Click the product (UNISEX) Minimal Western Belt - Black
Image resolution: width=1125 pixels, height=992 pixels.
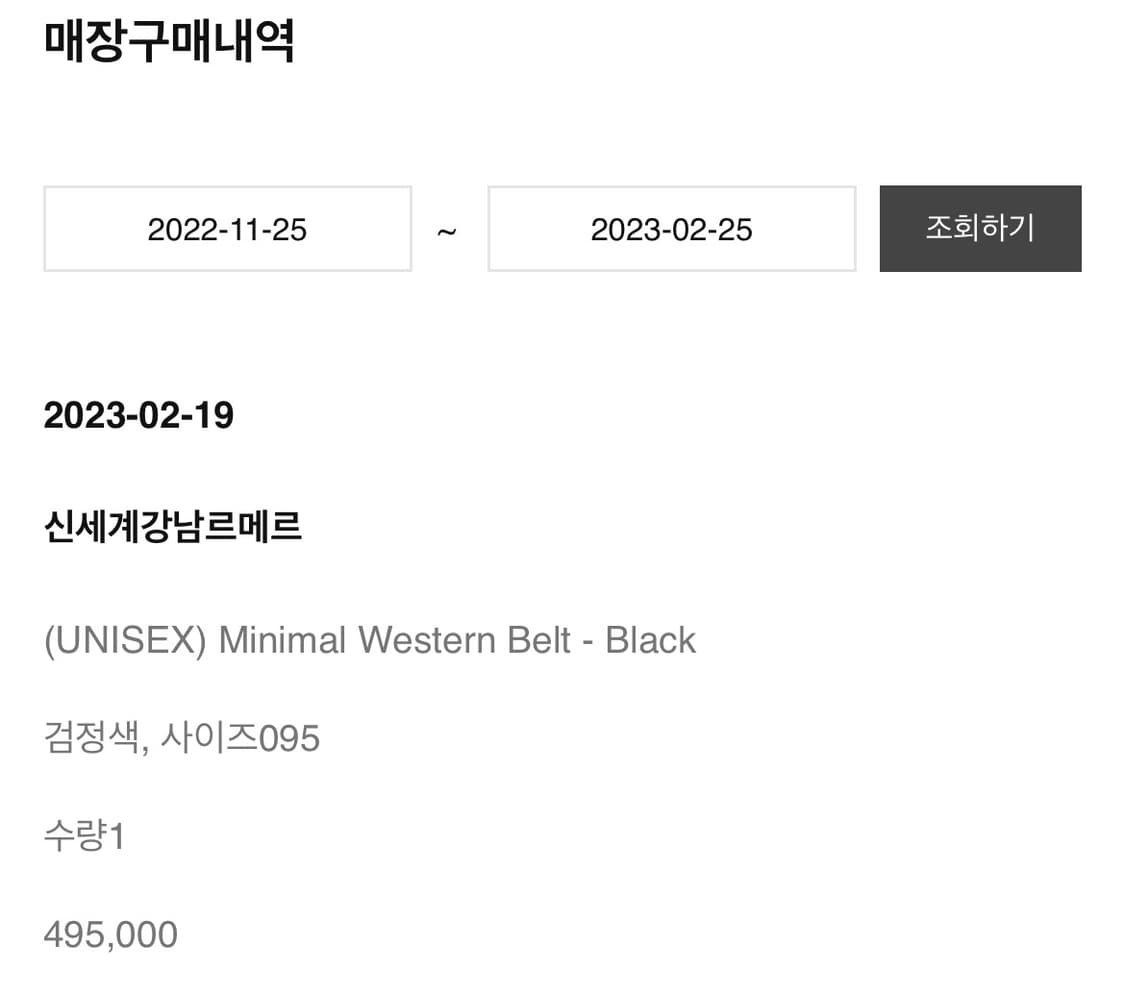(x=369, y=639)
